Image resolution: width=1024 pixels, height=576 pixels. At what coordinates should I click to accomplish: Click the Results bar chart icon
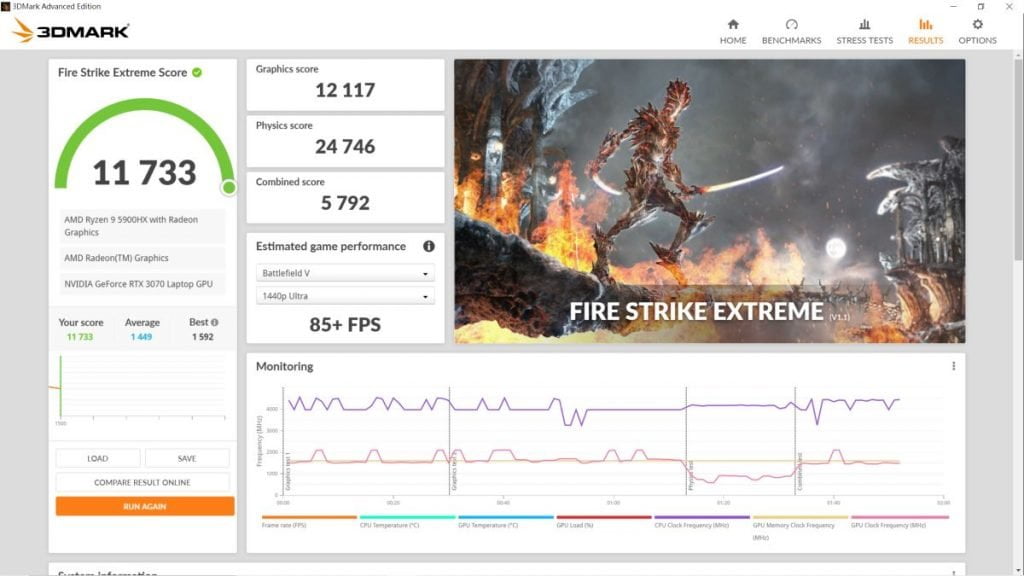pos(925,25)
